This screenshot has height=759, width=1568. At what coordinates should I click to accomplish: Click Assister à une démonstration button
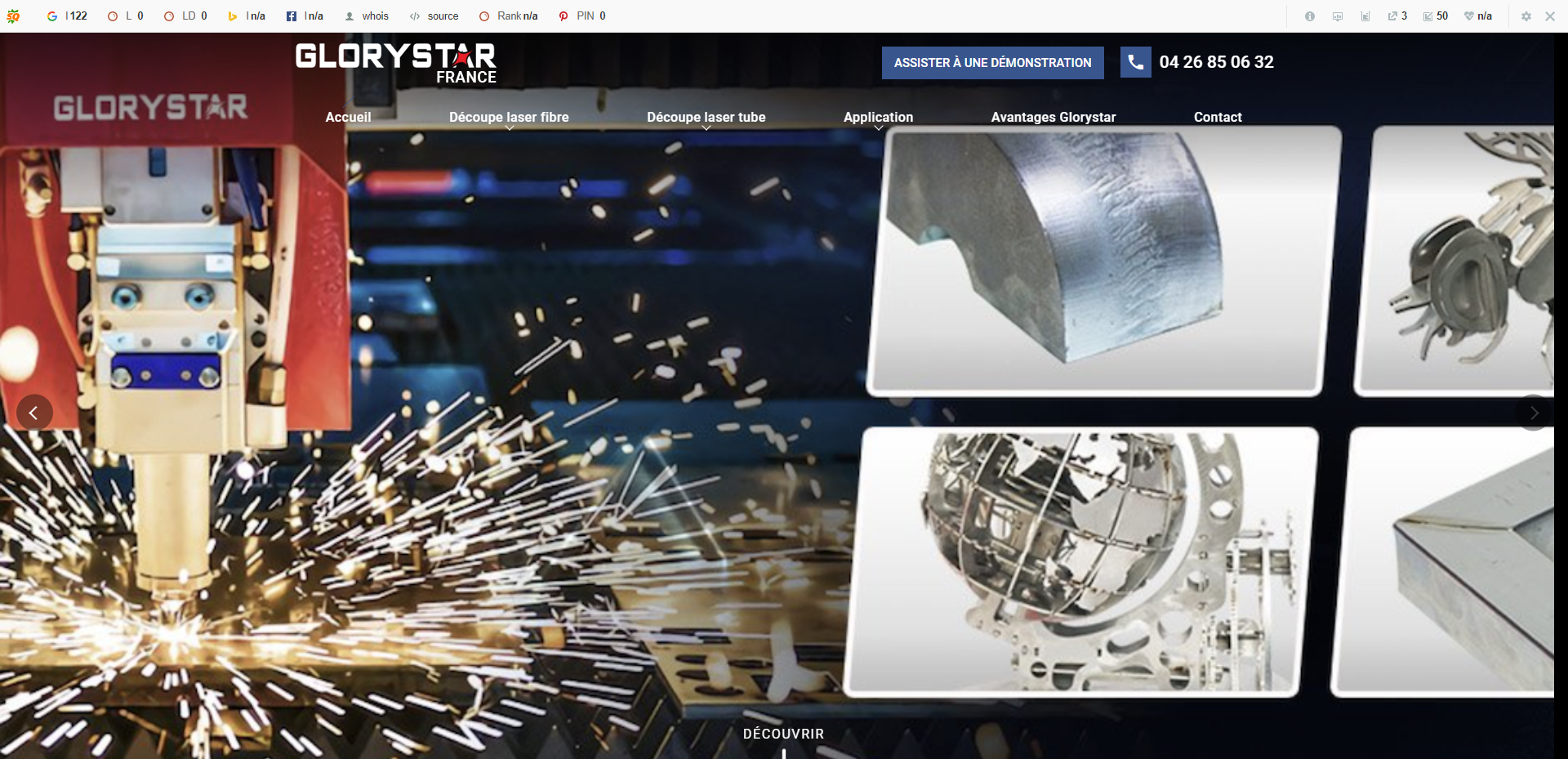[x=992, y=63]
